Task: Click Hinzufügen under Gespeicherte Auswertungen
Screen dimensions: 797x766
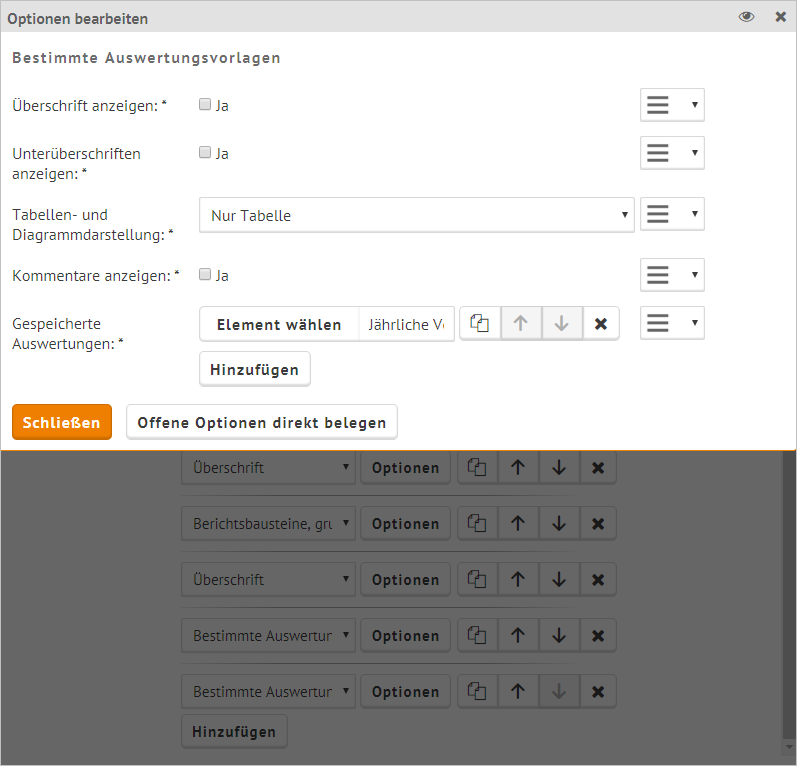Action: coord(255,369)
